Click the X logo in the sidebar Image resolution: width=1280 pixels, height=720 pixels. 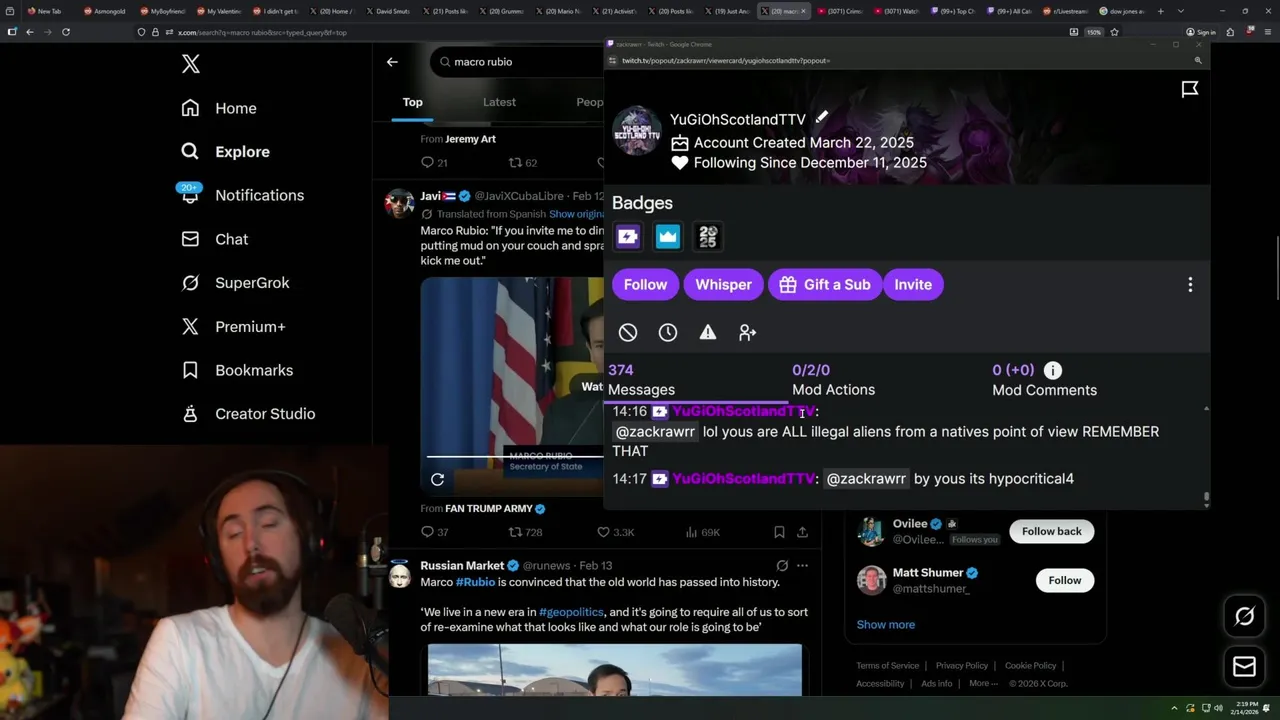[191, 65]
